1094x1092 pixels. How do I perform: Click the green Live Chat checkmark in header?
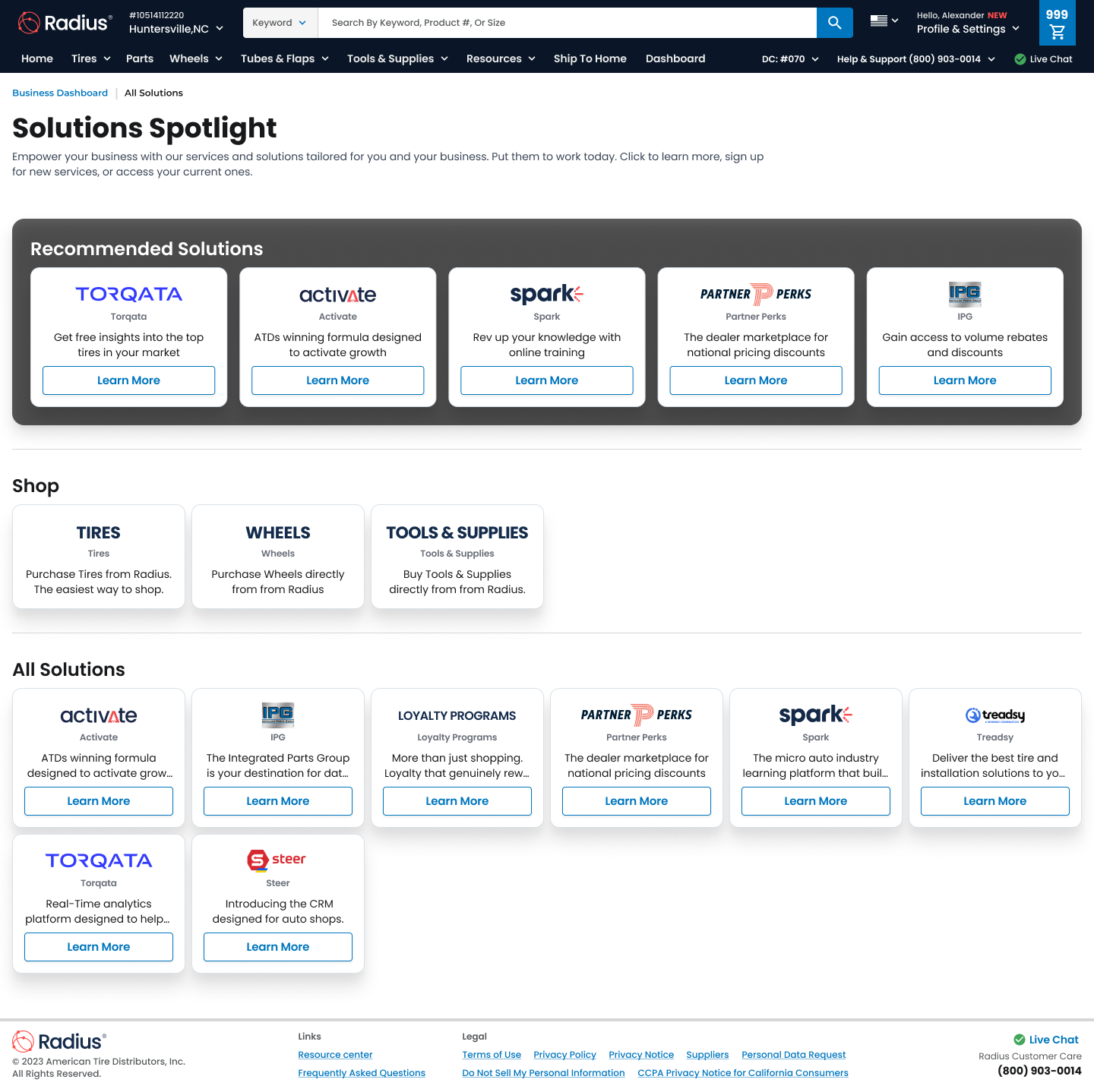(x=1020, y=59)
